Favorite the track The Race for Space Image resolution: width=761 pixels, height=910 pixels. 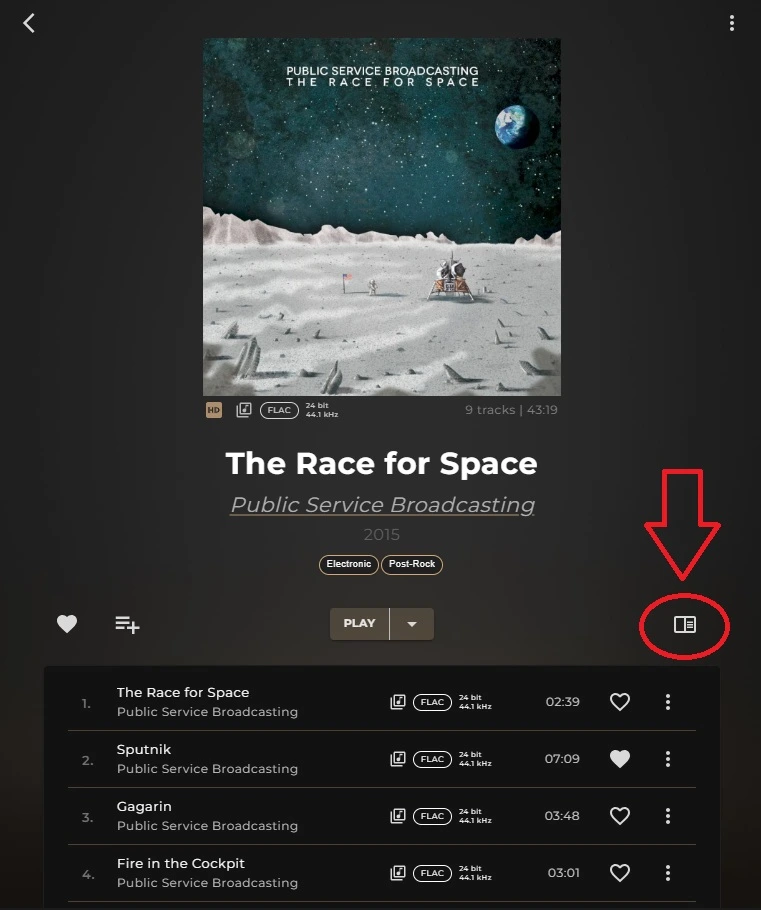pos(619,702)
